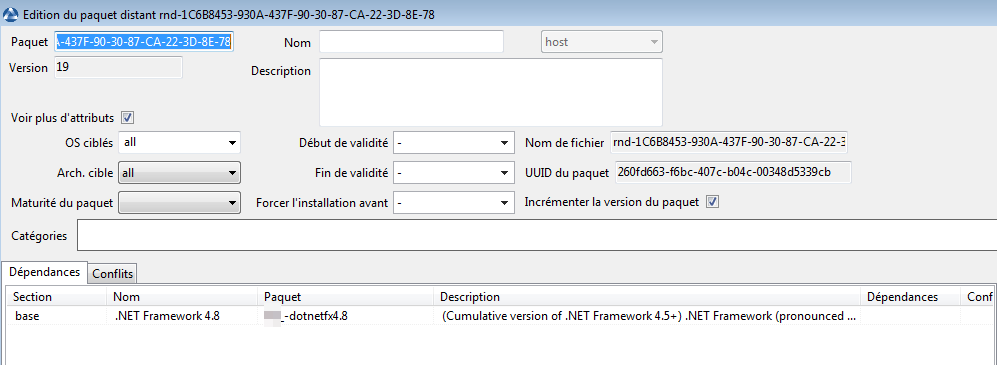Open the OS ciblés dropdown
Viewport: 997px width, 365px height.
pos(181,143)
